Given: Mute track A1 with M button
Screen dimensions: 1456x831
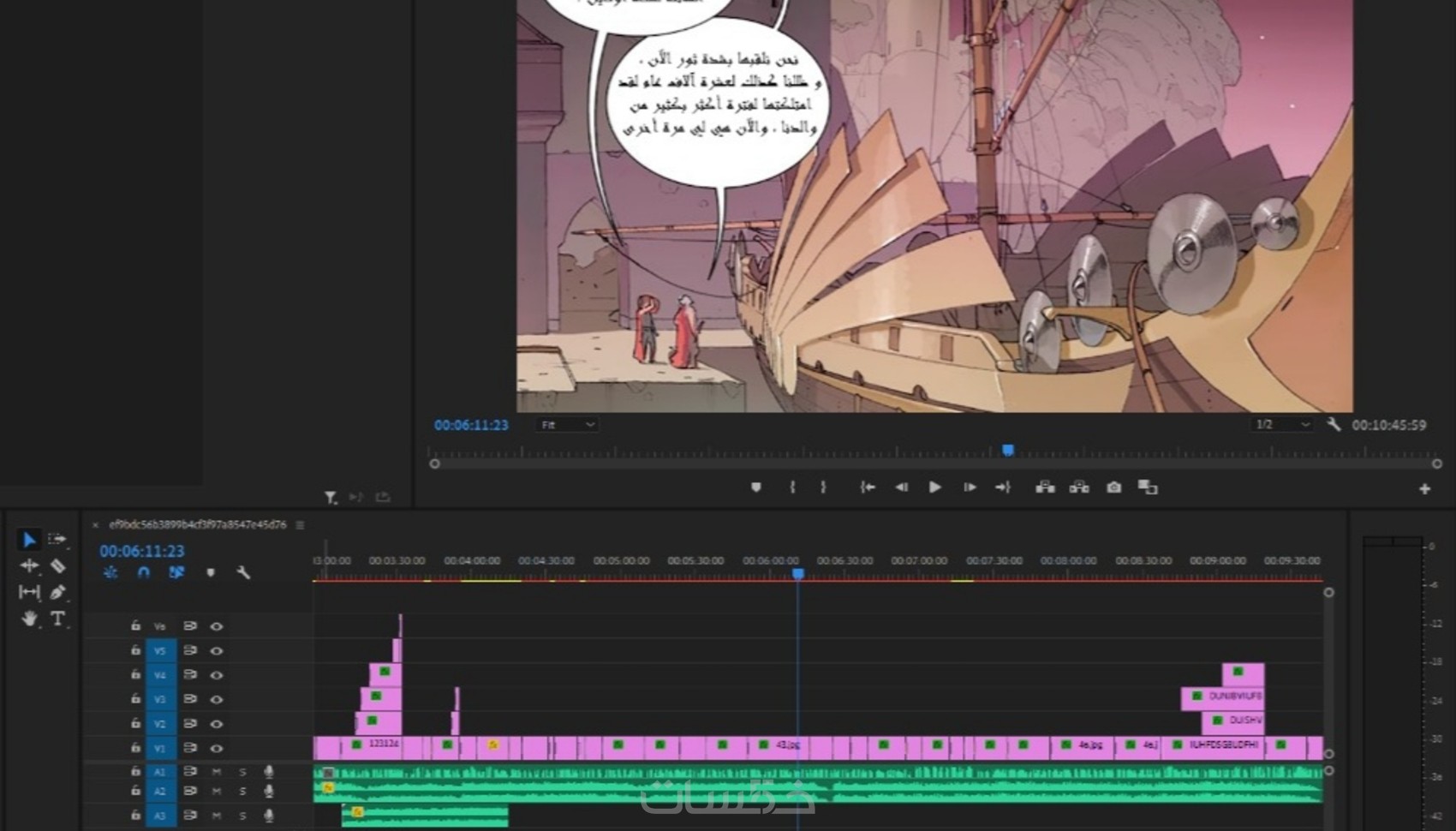Looking at the screenshot, I should [x=217, y=772].
